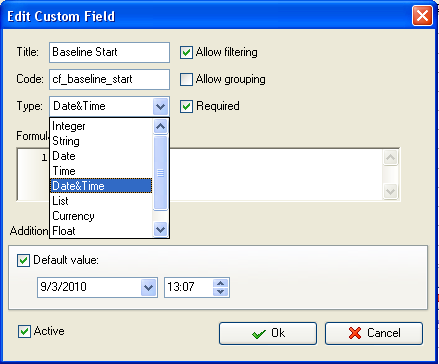The width and height of the screenshot is (439, 364).
Task: Pick Currency from the type list
Action: 101,216
